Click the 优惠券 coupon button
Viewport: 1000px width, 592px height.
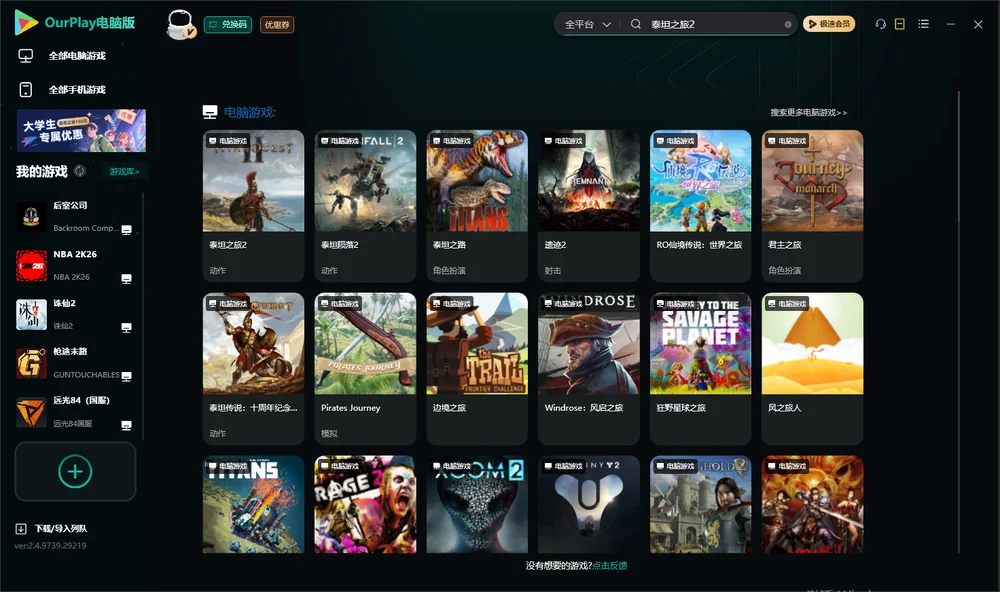coord(277,24)
